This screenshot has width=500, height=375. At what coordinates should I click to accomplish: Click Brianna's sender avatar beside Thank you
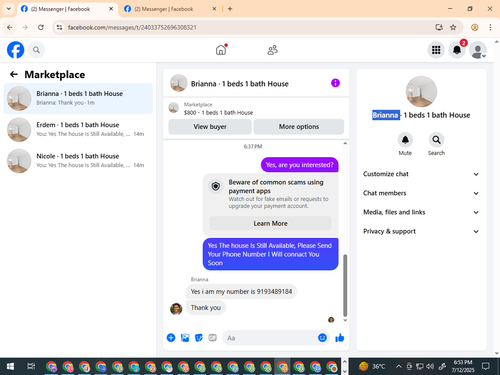coord(176,309)
